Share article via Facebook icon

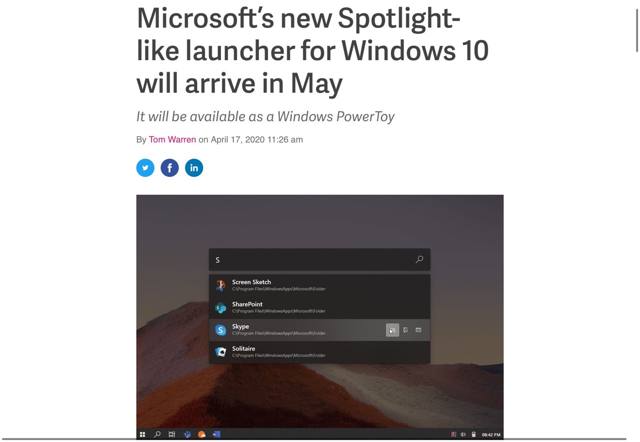(x=170, y=168)
